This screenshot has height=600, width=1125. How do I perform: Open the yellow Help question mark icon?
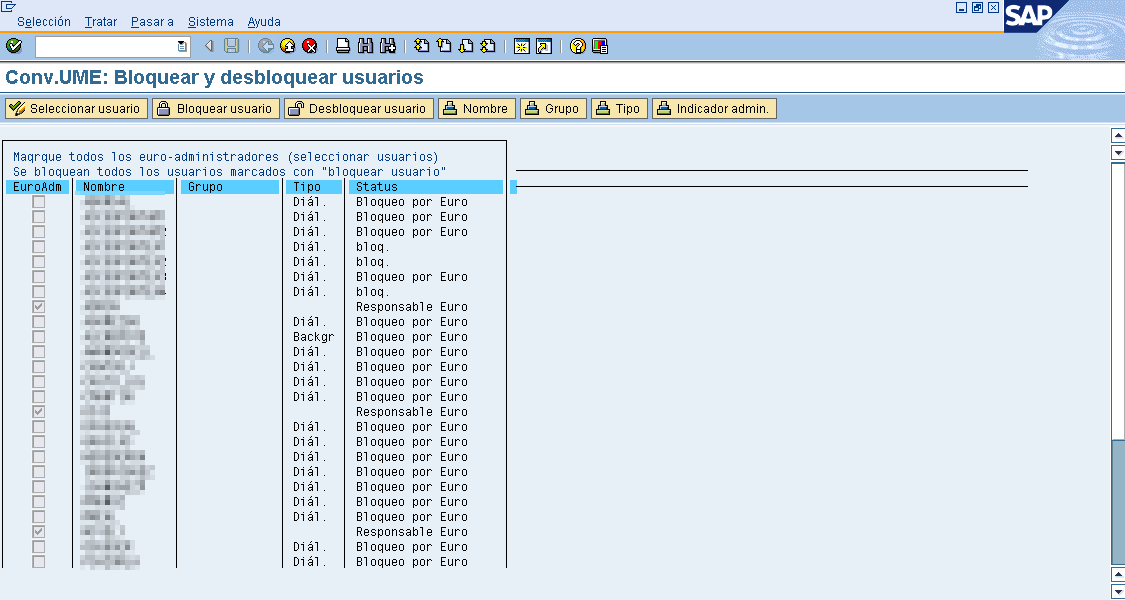[578, 46]
